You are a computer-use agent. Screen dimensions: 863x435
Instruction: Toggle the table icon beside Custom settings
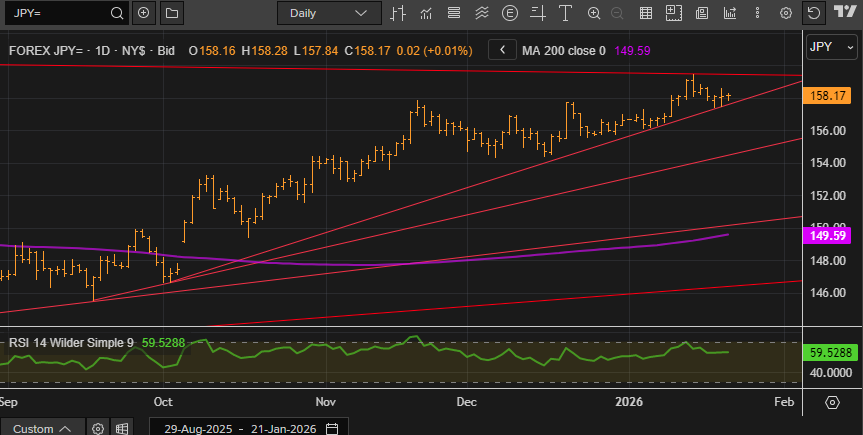(x=121, y=428)
